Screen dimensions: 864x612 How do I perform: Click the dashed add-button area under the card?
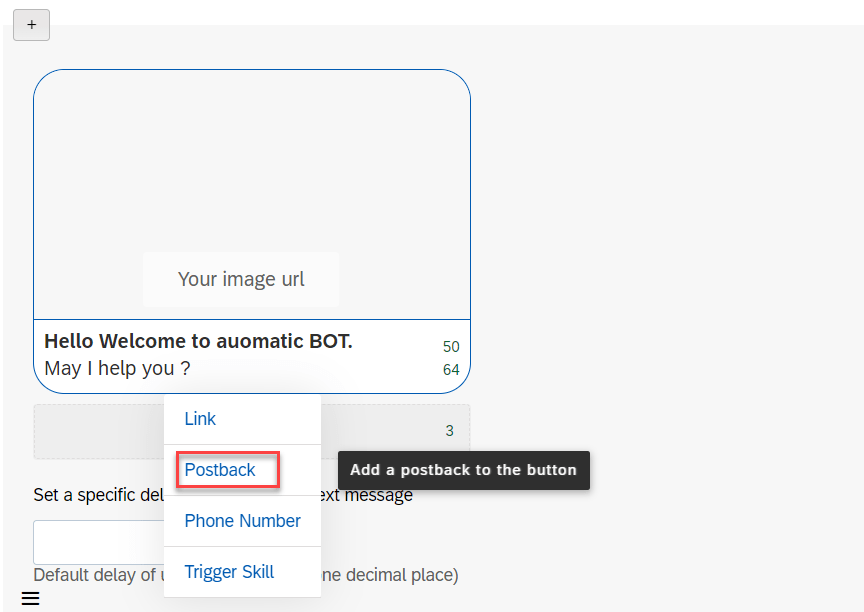coord(395,431)
